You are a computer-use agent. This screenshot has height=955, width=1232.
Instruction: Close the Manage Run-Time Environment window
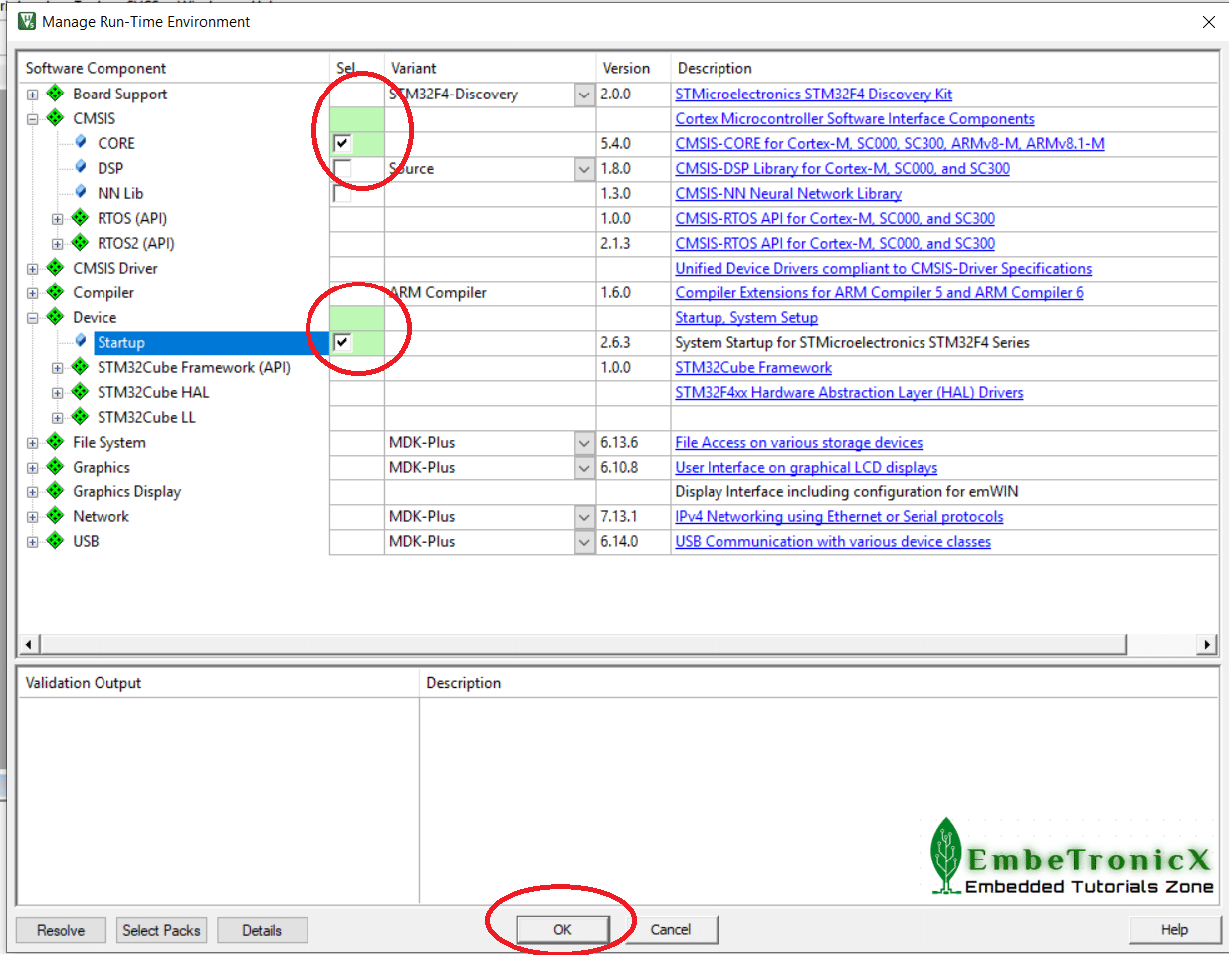(x=1208, y=21)
